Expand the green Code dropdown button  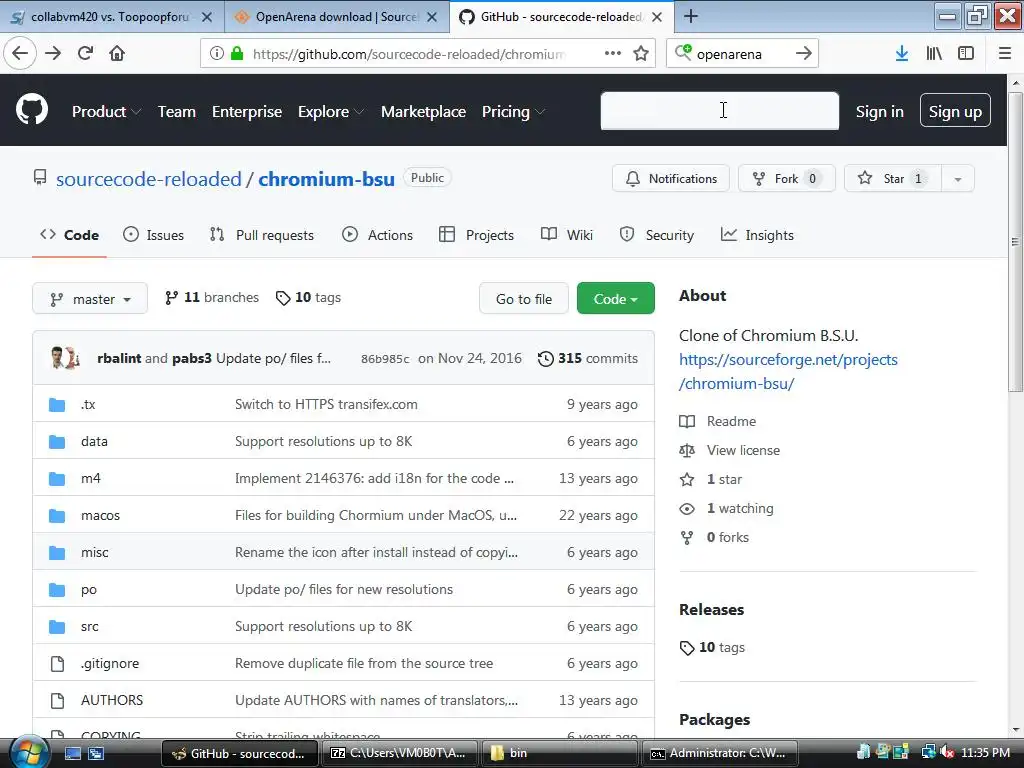click(x=615, y=298)
